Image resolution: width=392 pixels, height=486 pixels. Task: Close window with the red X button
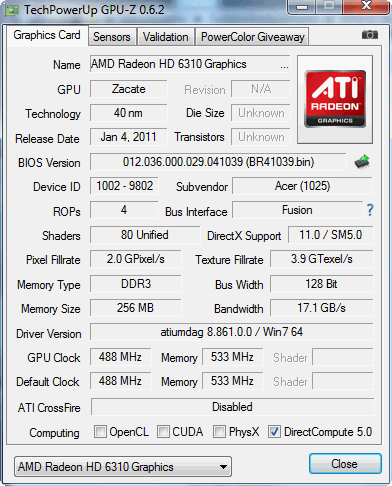click(367, 6)
